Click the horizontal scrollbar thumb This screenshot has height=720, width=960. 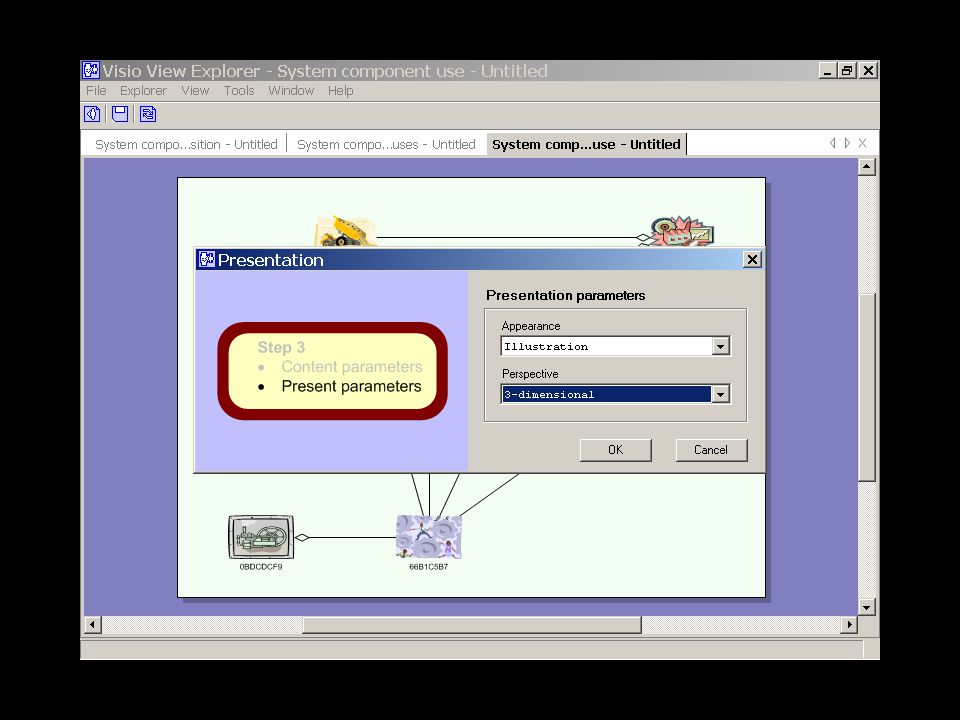tap(471, 624)
